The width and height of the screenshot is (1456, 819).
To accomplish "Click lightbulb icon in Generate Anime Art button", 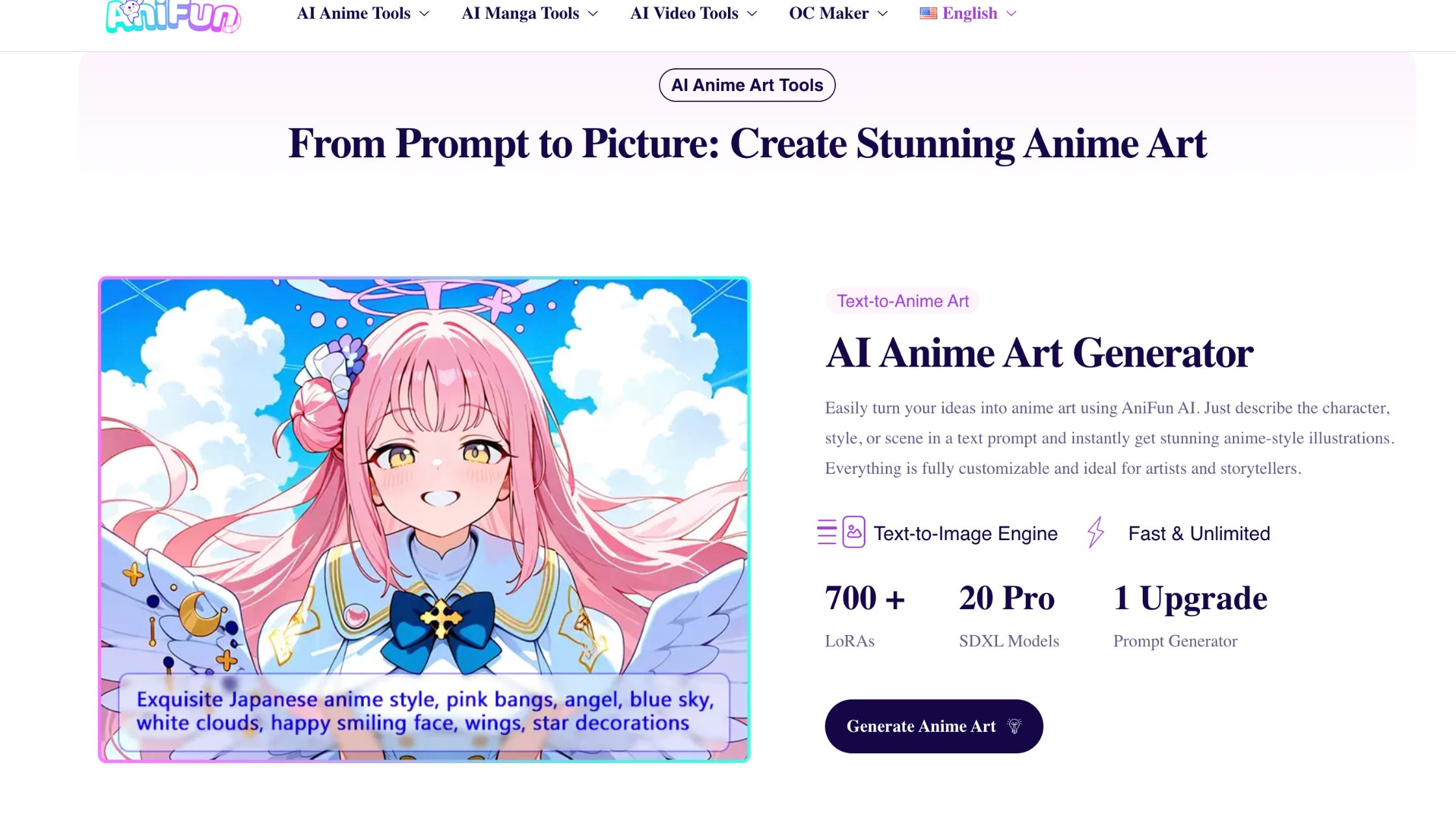I will tap(1014, 726).
